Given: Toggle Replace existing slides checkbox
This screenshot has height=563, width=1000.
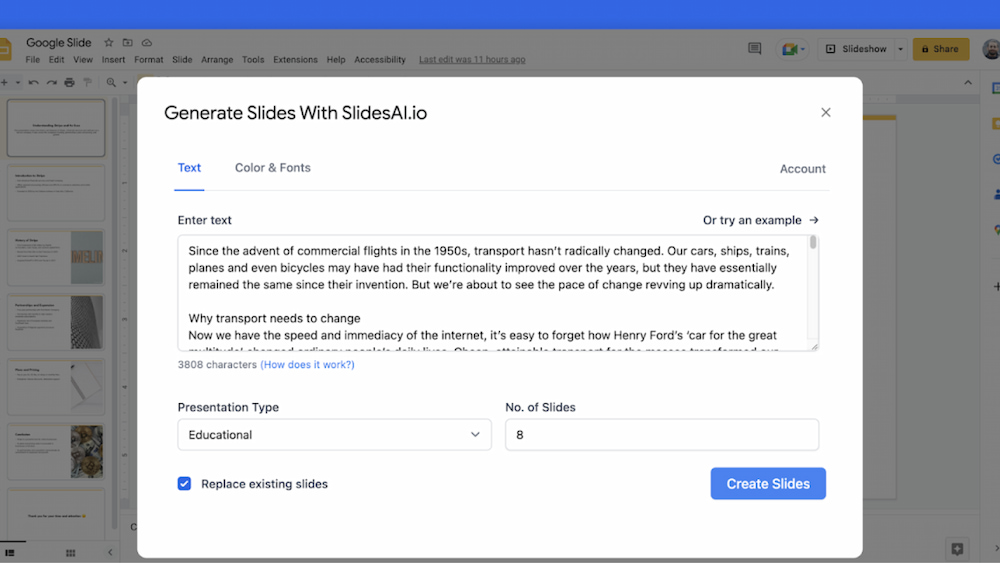Looking at the screenshot, I should (184, 484).
